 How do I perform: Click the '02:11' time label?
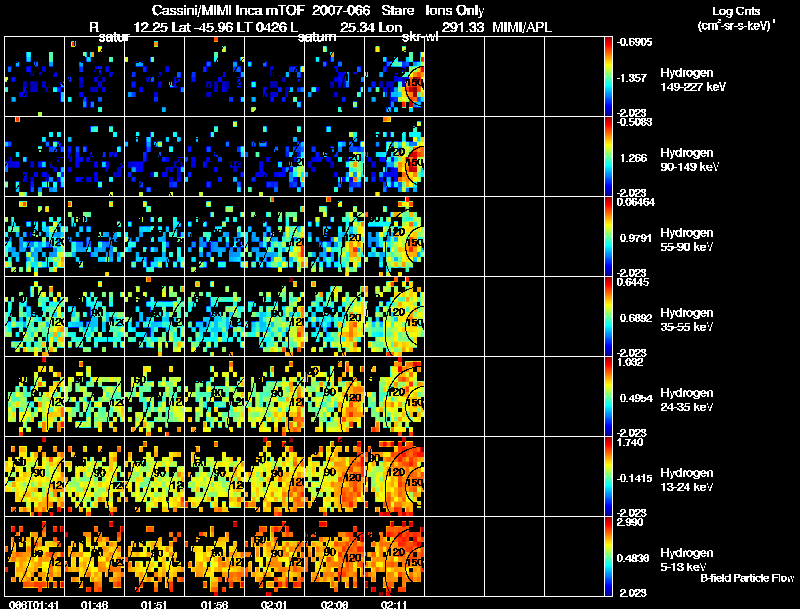(394, 605)
